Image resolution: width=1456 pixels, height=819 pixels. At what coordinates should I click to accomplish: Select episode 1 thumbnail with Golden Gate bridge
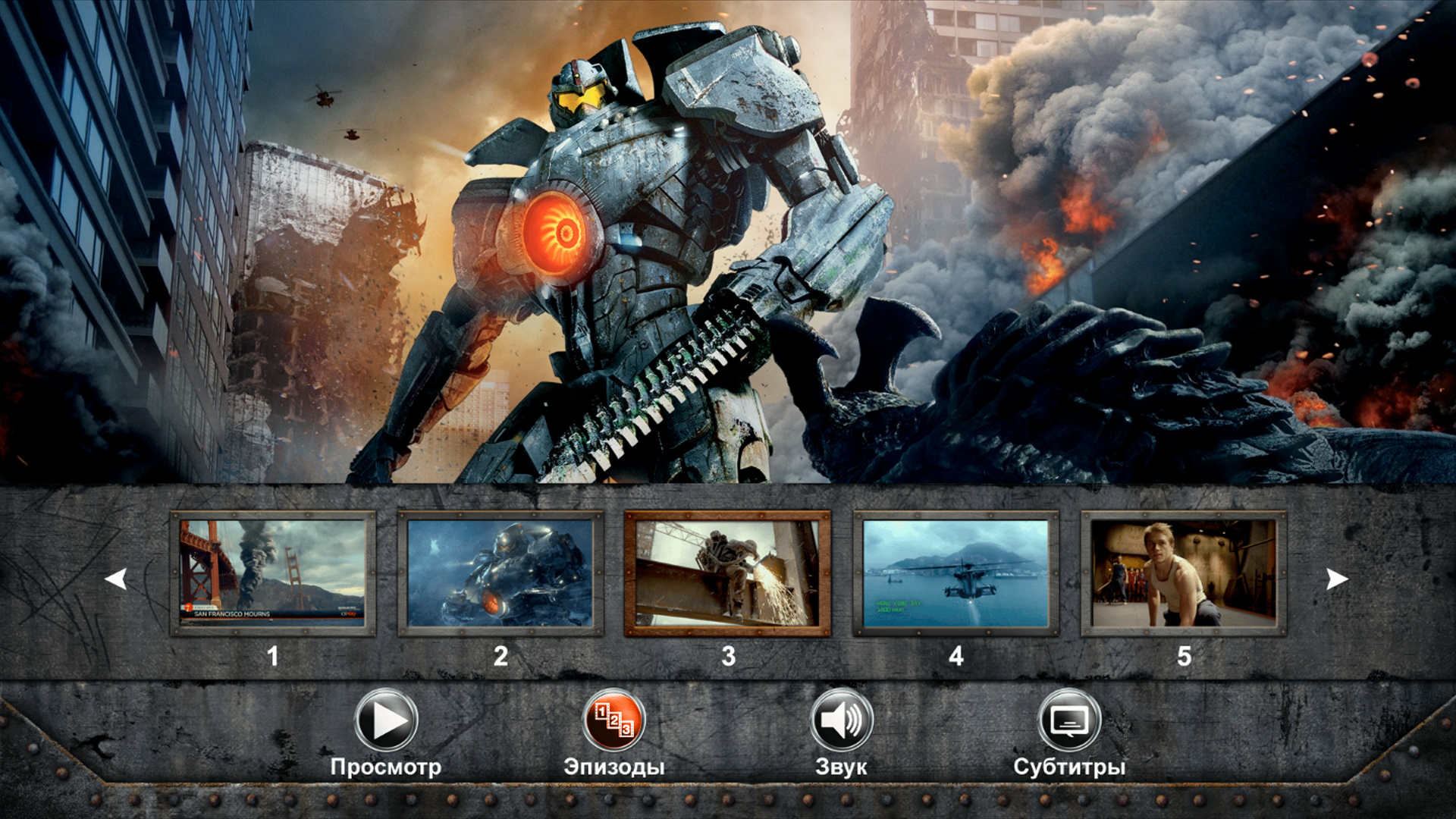pos(272,573)
